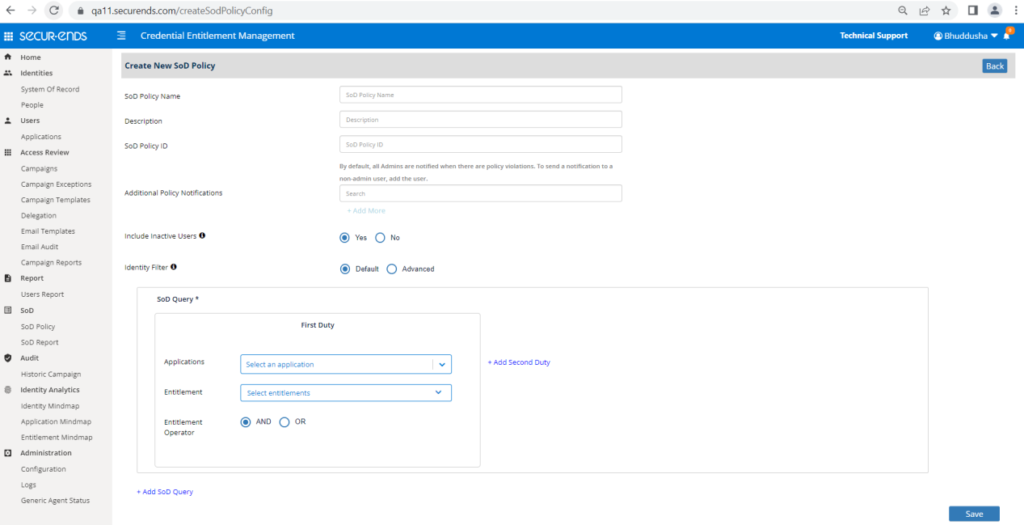Open Entitlement Mindmap in the sidebar
The width and height of the screenshot is (1024, 525).
pos(56,438)
